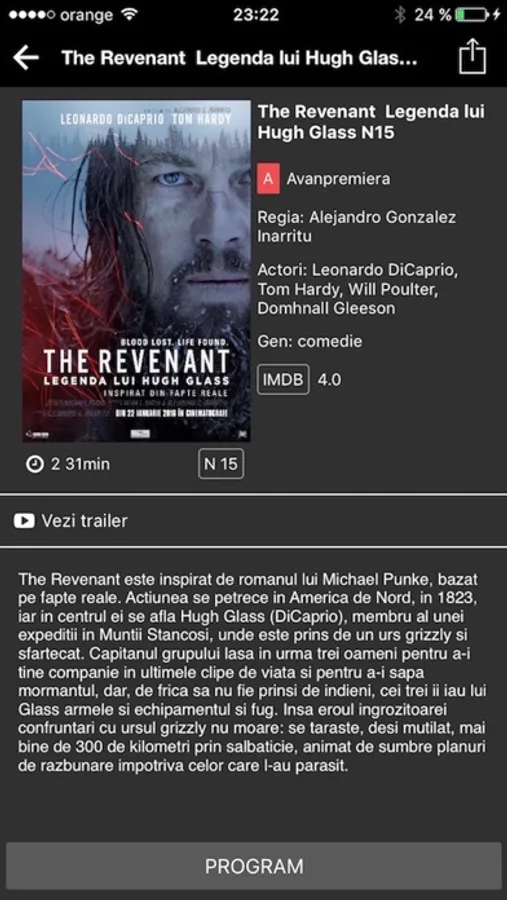Viewport: 507px width, 900px height.
Task: Open the Vezi trailer link
Action: tap(84, 521)
